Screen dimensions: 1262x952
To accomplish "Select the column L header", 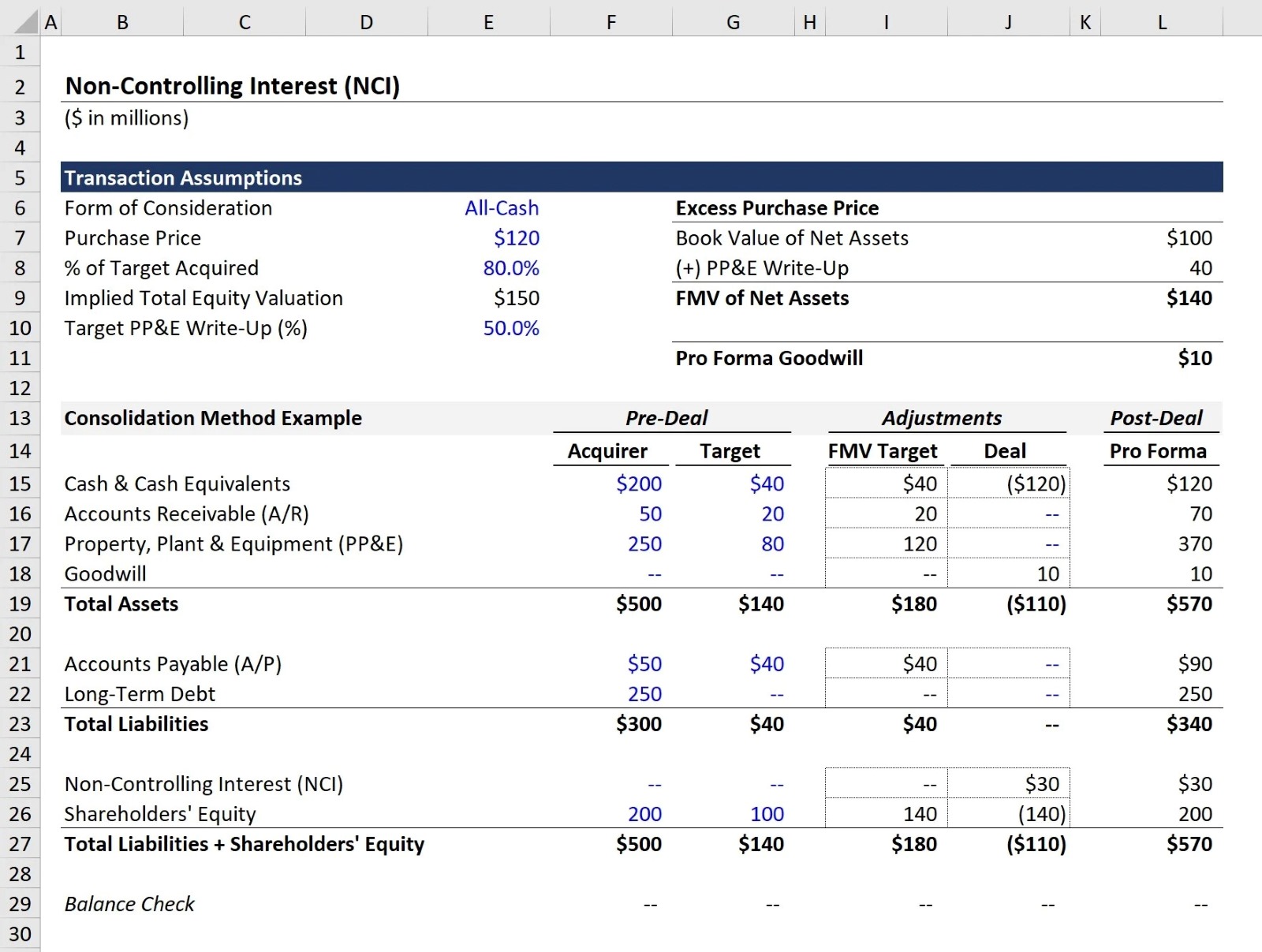I will pyautogui.click(x=1161, y=23).
